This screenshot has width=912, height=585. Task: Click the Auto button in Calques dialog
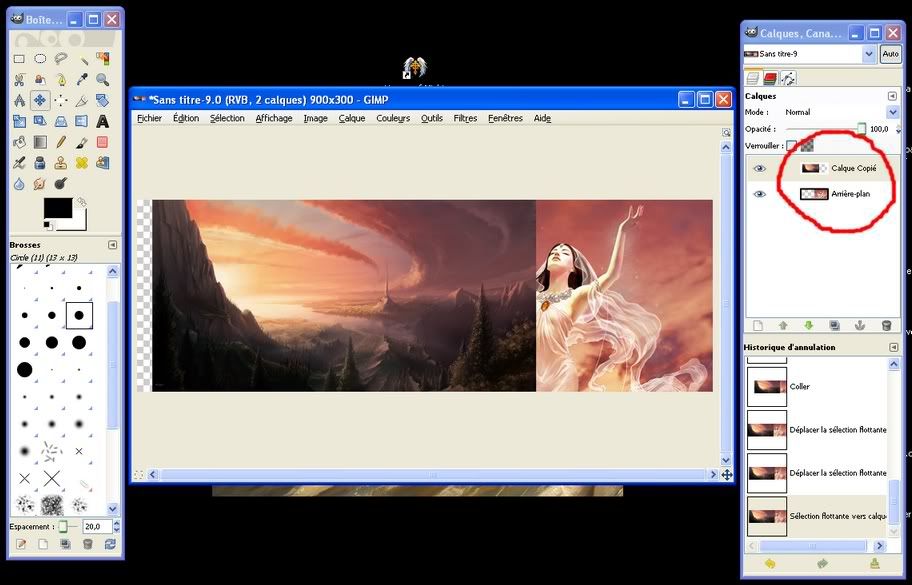890,53
